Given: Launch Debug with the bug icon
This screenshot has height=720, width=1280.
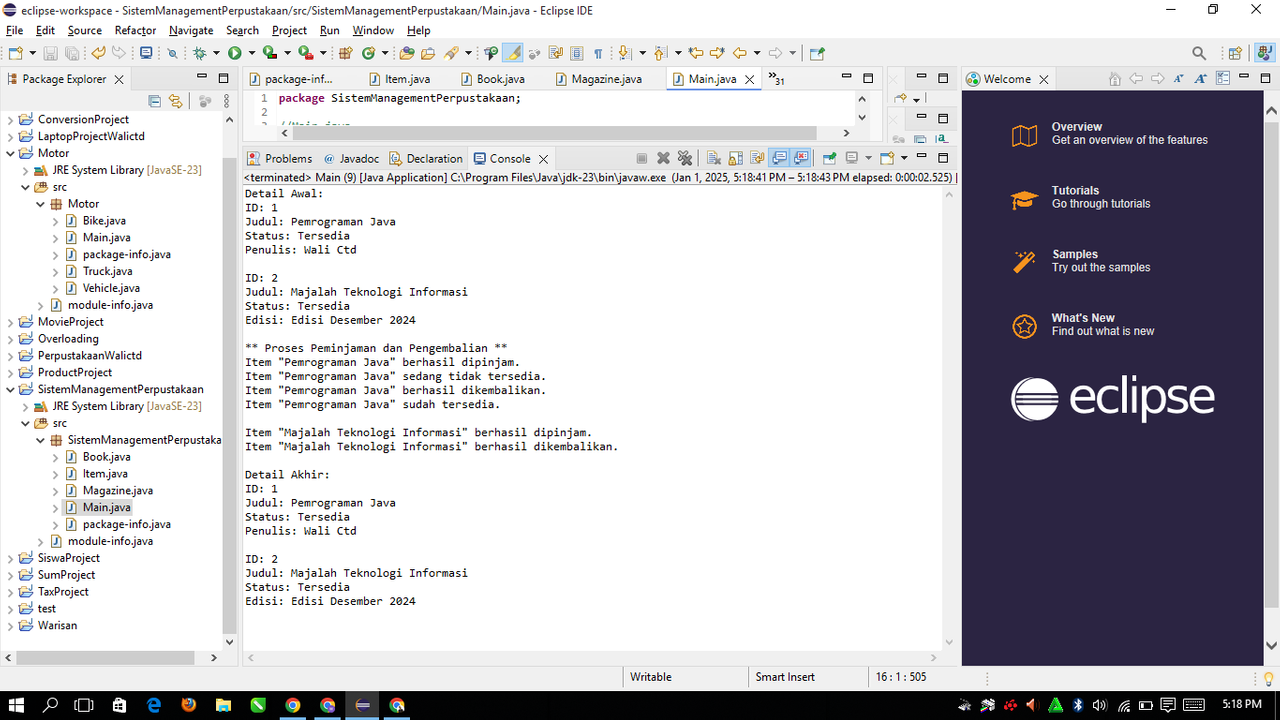Looking at the screenshot, I should point(200,53).
